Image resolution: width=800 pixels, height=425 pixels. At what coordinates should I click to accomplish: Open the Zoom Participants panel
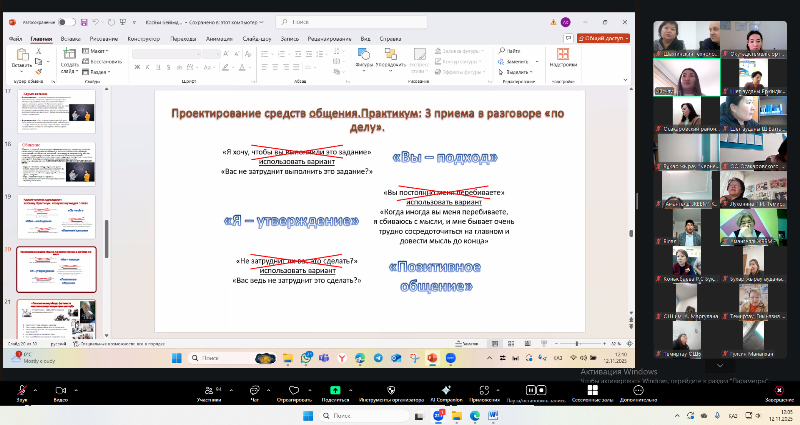pyautogui.click(x=209, y=389)
